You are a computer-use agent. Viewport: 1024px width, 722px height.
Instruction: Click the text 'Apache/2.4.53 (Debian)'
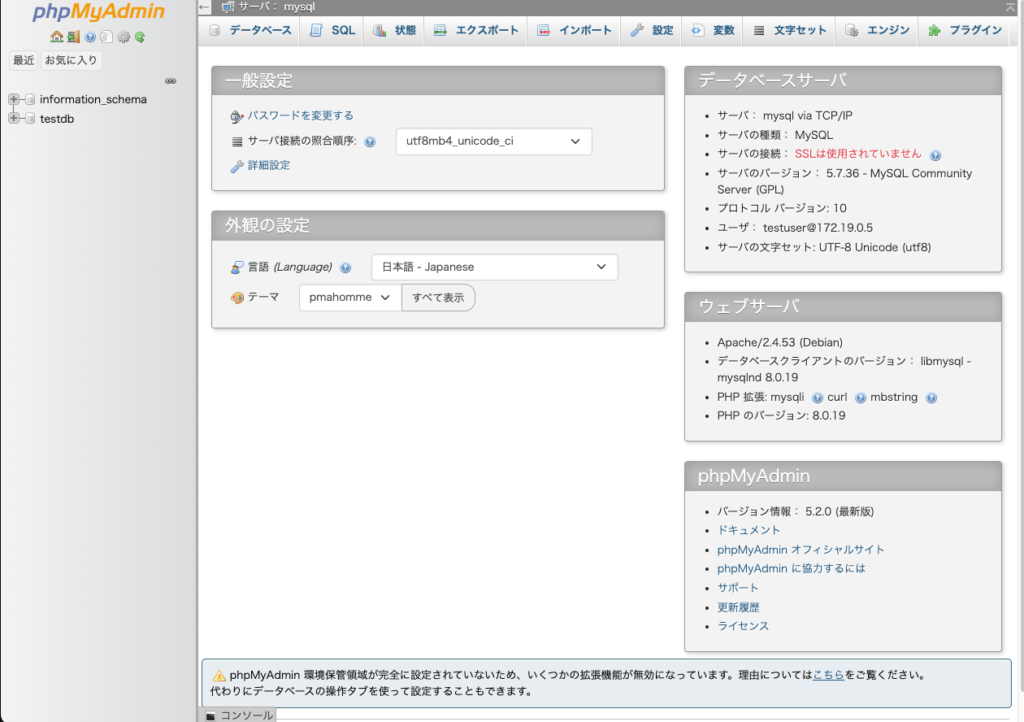(x=780, y=342)
